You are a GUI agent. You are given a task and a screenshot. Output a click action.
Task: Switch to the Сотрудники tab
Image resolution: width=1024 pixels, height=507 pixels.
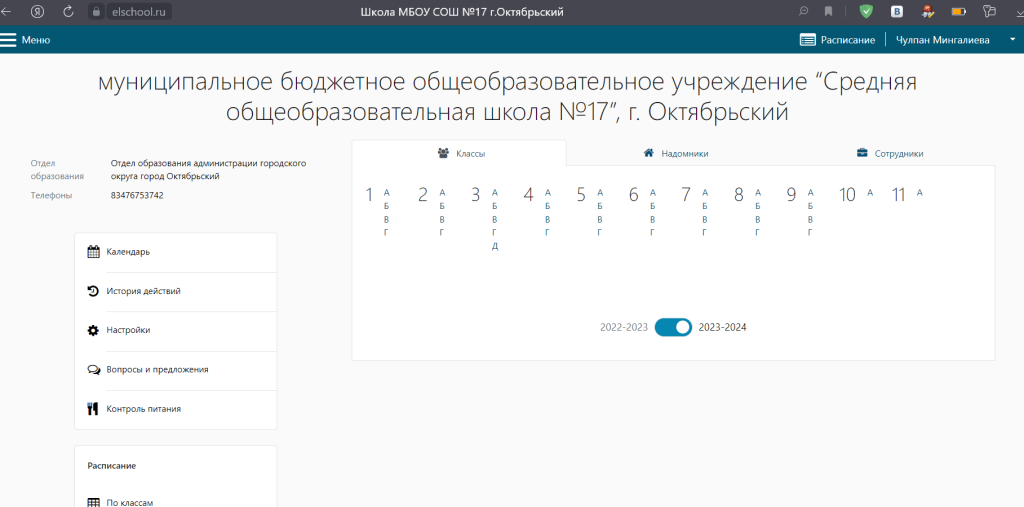pyautogui.click(x=888, y=154)
